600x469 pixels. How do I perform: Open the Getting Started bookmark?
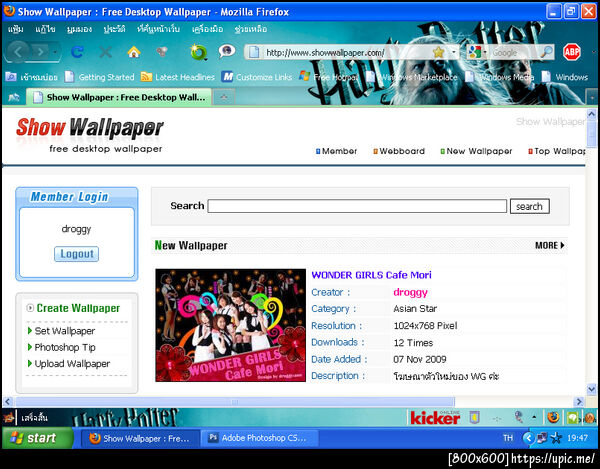pos(99,77)
